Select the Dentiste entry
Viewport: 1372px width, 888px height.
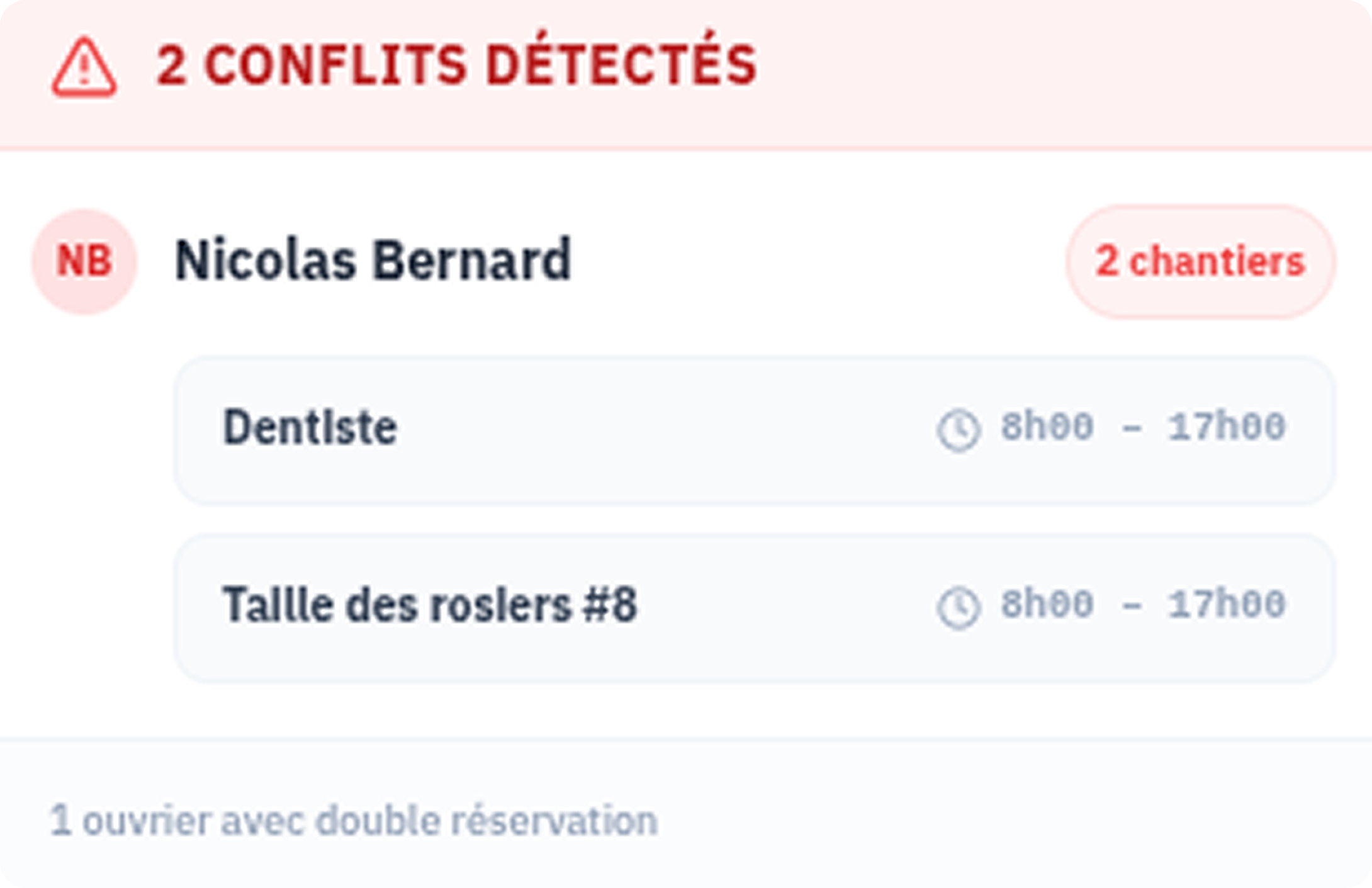[312, 428]
